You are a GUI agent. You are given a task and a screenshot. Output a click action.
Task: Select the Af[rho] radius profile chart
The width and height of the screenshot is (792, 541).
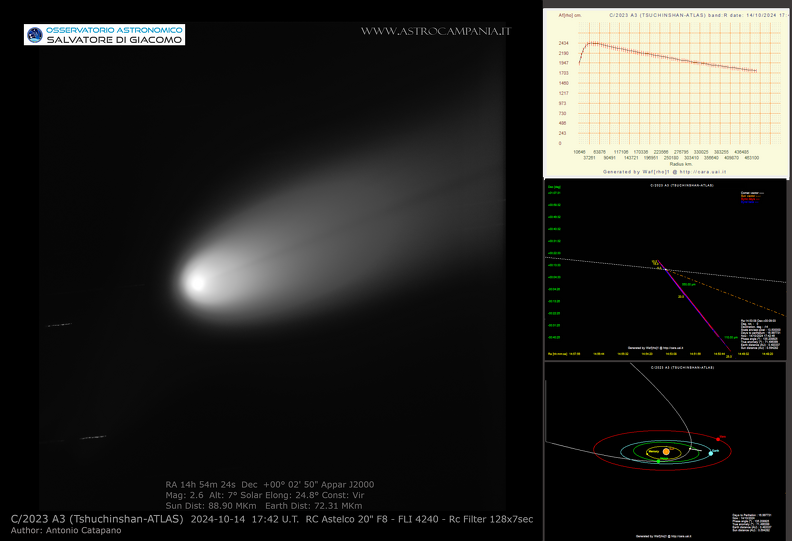(x=665, y=93)
